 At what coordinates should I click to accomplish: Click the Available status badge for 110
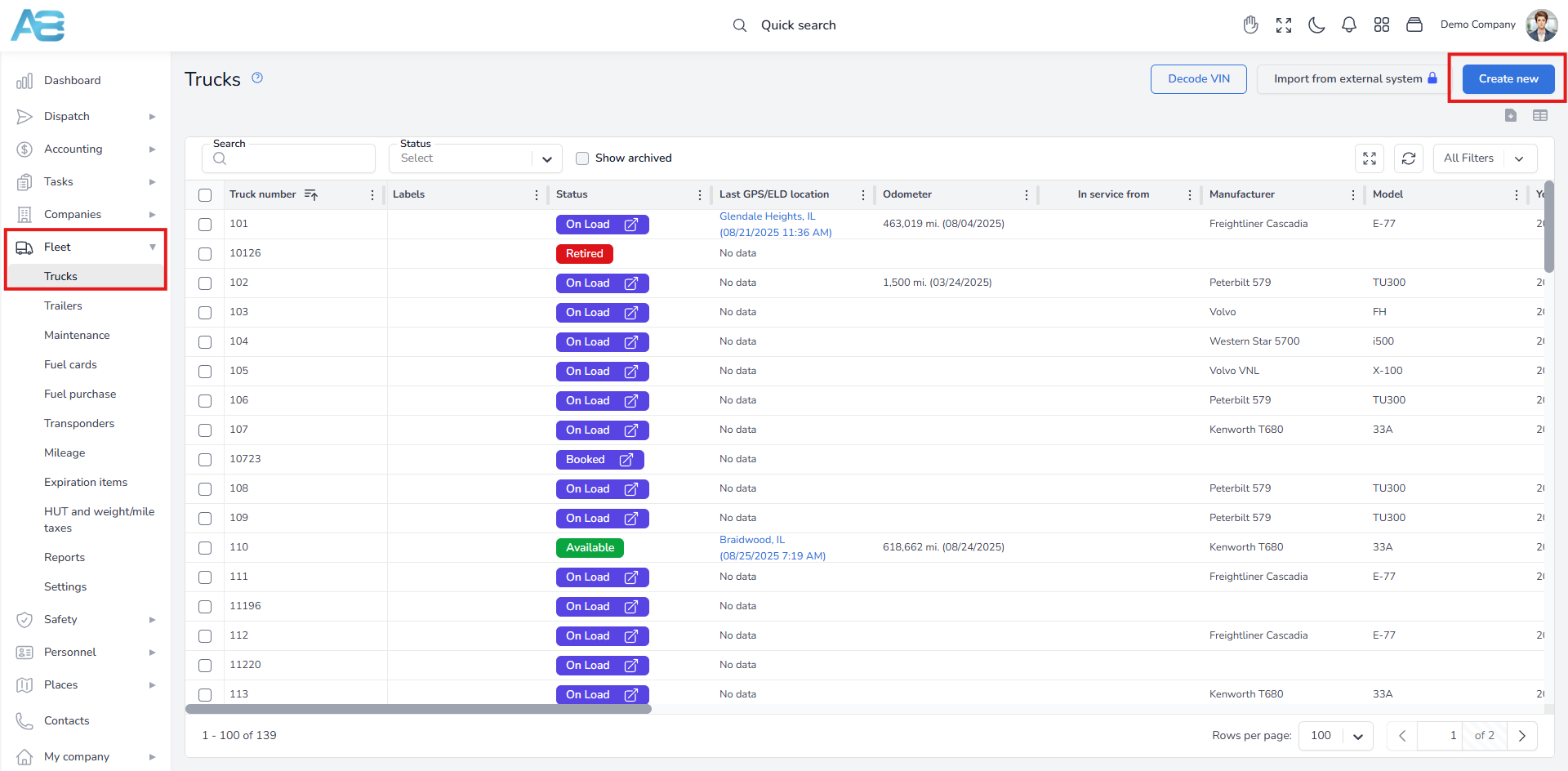click(x=590, y=548)
